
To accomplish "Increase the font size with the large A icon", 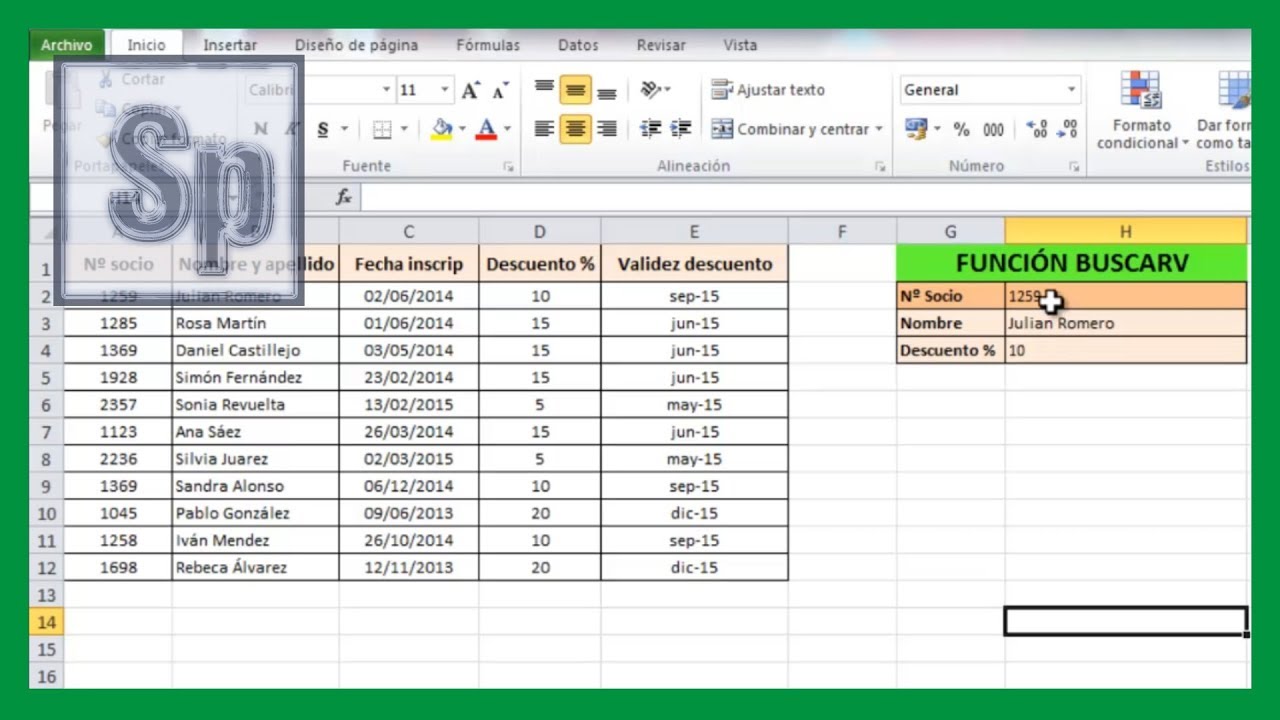I will click(x=470, y=90).
